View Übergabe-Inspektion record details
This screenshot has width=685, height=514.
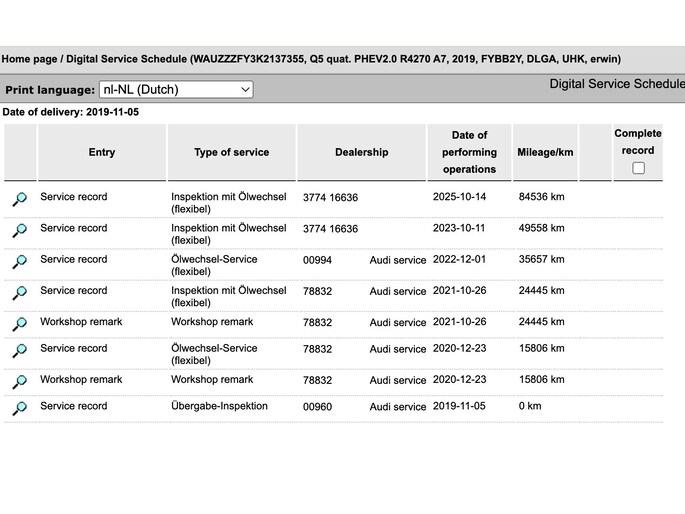pos(20,408)
